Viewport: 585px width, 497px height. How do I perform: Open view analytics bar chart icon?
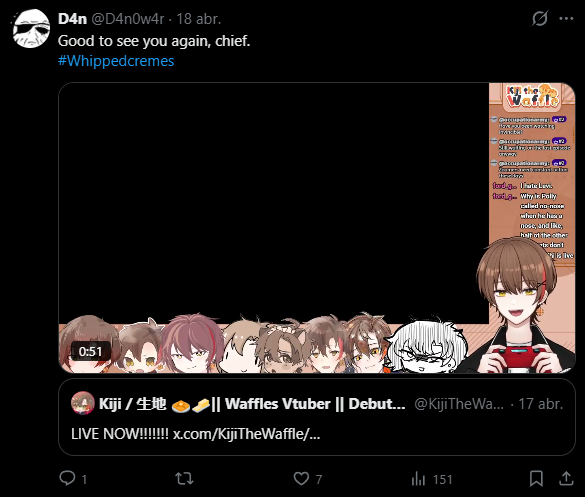(x=418, y=478)
